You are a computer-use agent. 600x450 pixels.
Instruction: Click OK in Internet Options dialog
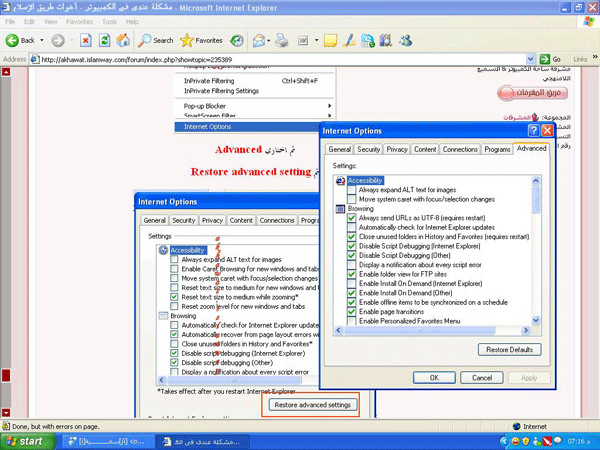(x=434, y=378)
